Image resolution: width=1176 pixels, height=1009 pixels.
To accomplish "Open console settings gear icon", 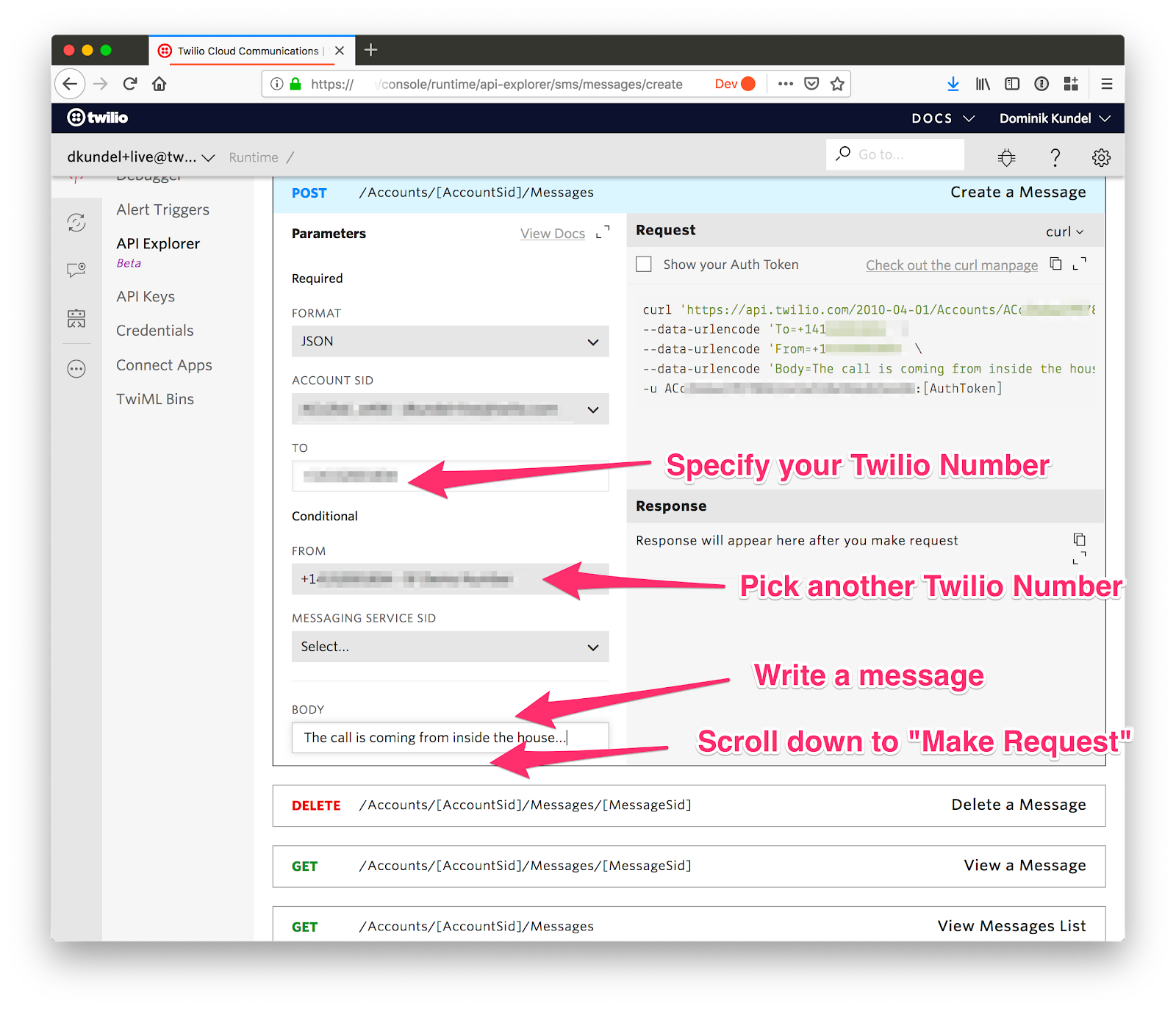I will [1101, 157].
